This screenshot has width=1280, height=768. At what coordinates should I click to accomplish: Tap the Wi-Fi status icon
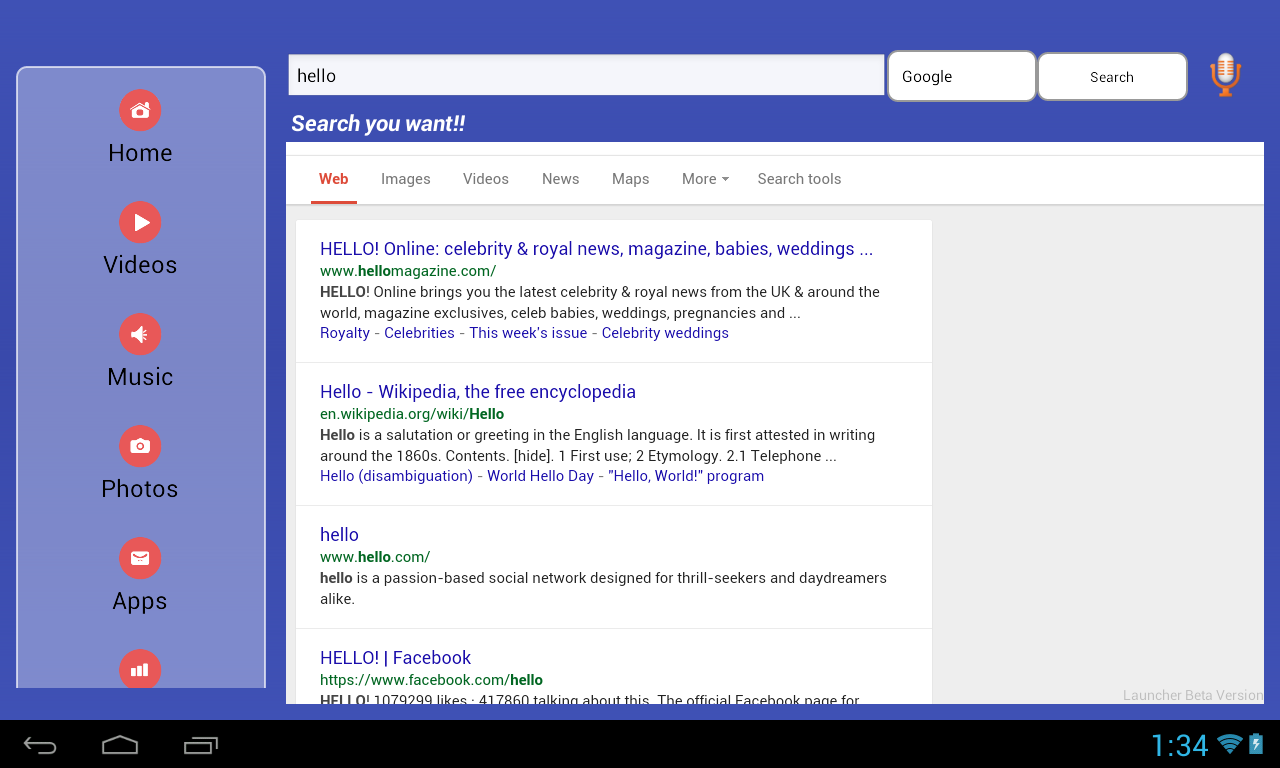click(x=1230, y=744)
